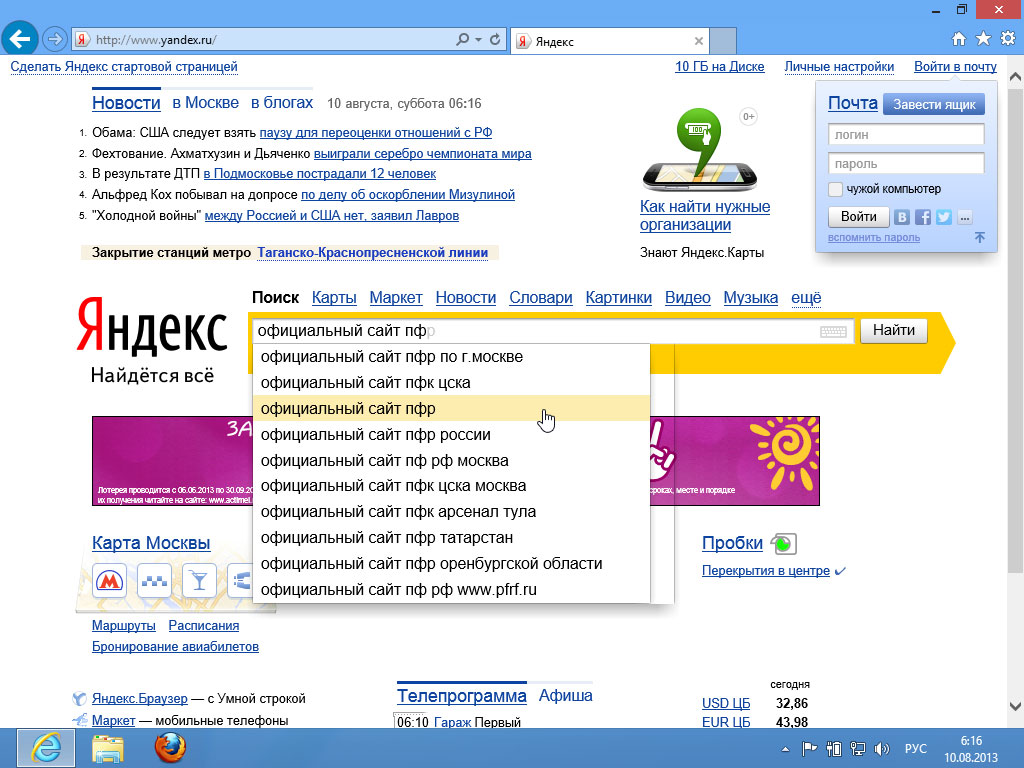Click the cocktail bars map icon
Viewport: 1024px width, 768px height.
click(199, 581)
